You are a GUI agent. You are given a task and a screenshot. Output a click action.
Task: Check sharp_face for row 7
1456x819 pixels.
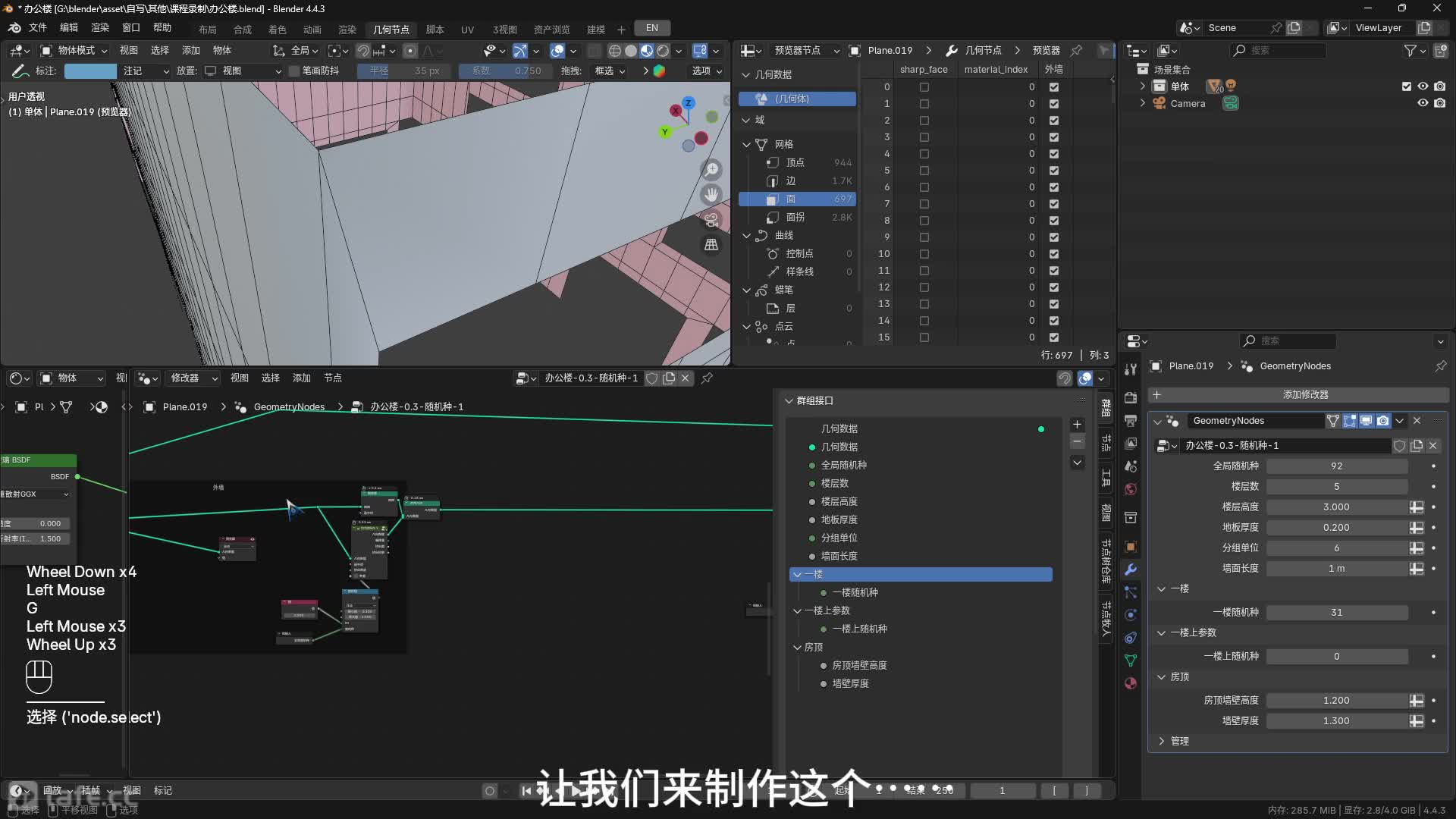pyautogui.click(x=924, y=204)
